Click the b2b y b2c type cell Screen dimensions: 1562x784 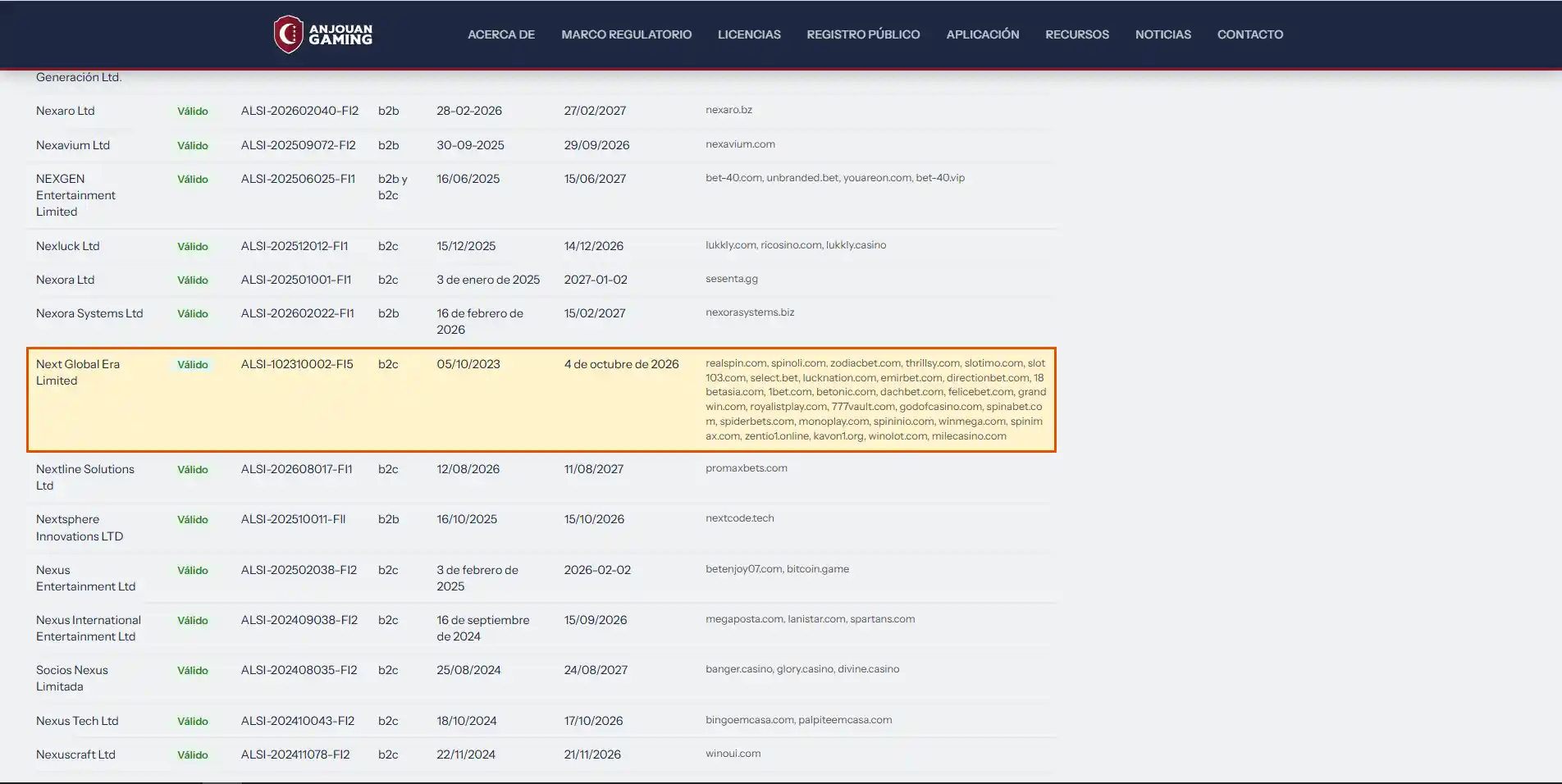point(393,187)
